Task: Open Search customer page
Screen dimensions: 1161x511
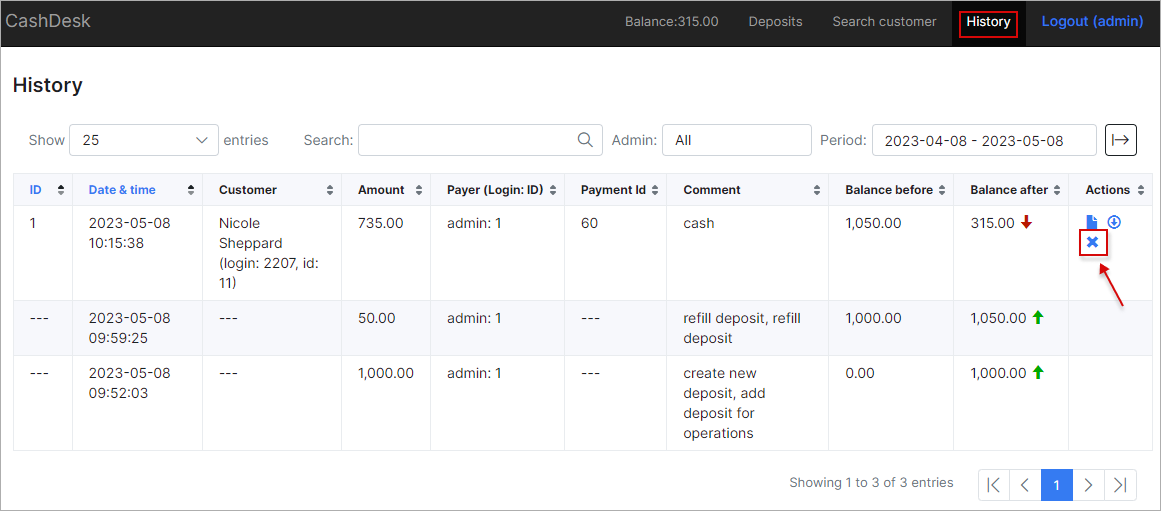Action: click(884, 21)
